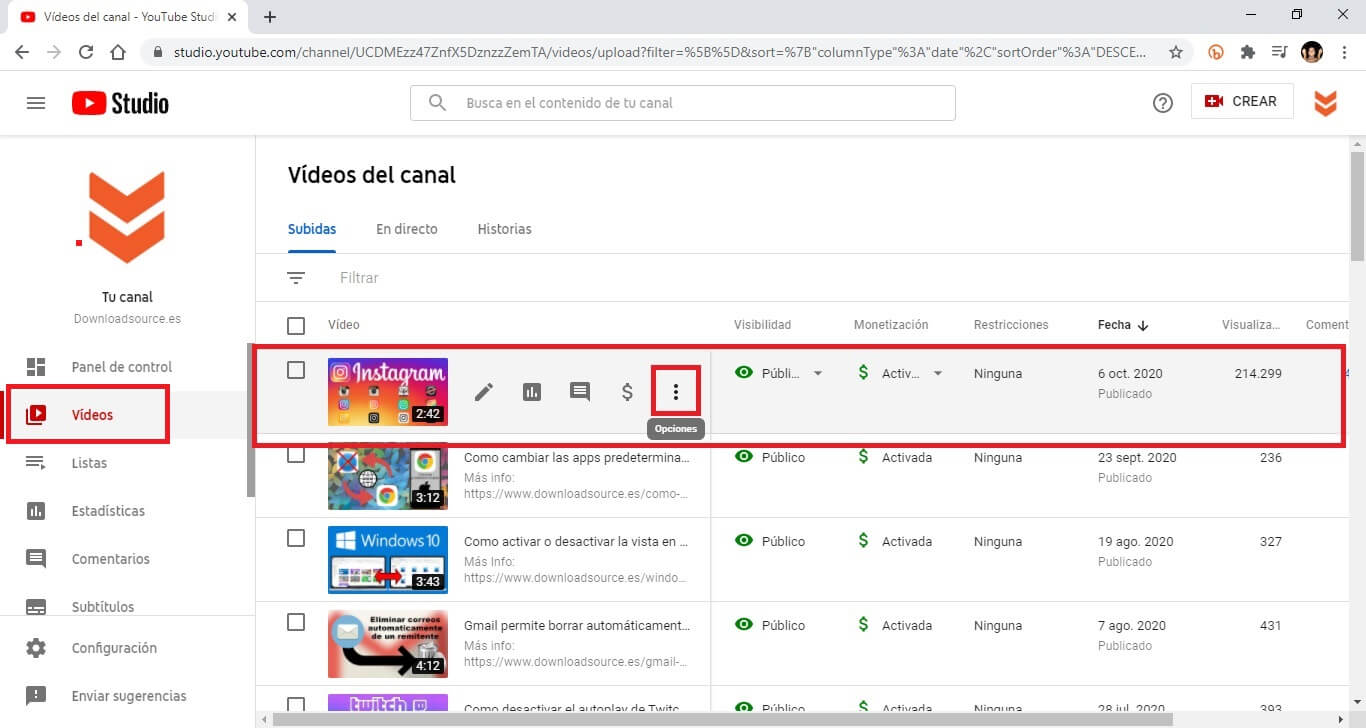
Task: Click the browser address bar URL
Action: click(660, 52)
